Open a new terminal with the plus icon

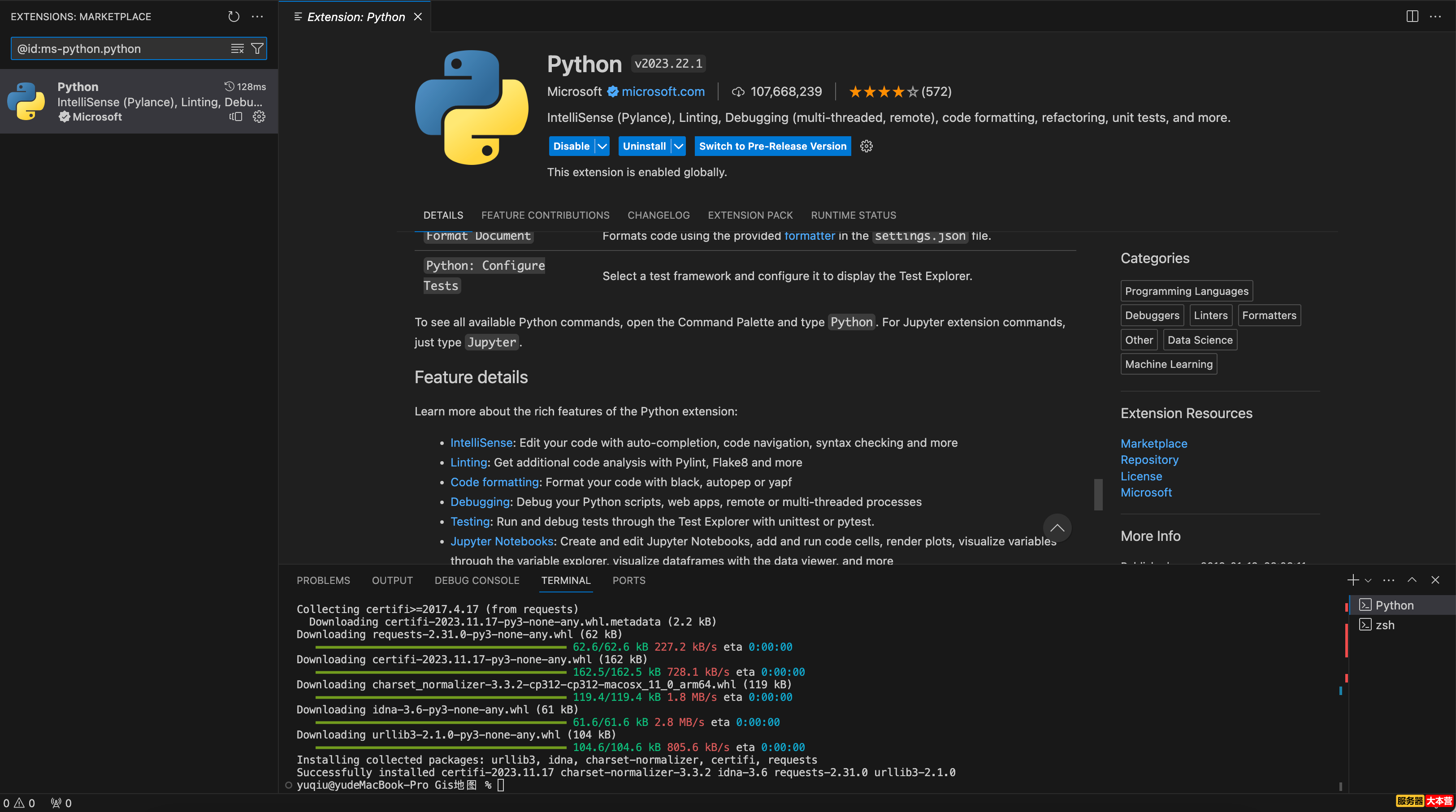point(1352,580)
